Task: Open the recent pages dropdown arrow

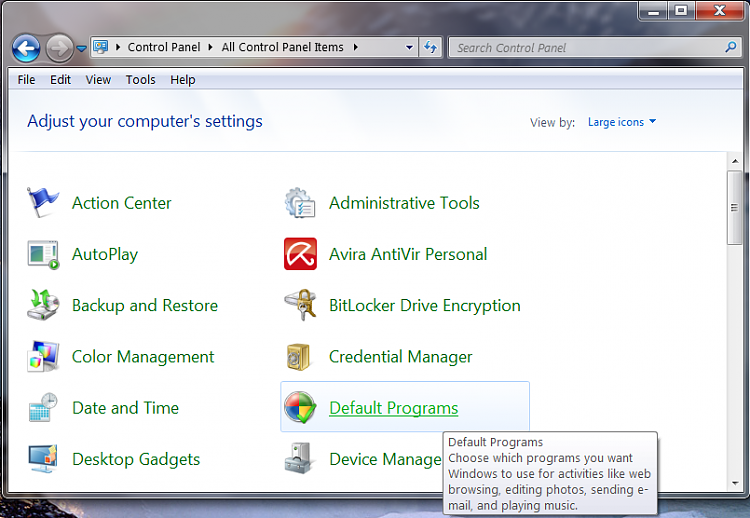Action: [81, 48]
